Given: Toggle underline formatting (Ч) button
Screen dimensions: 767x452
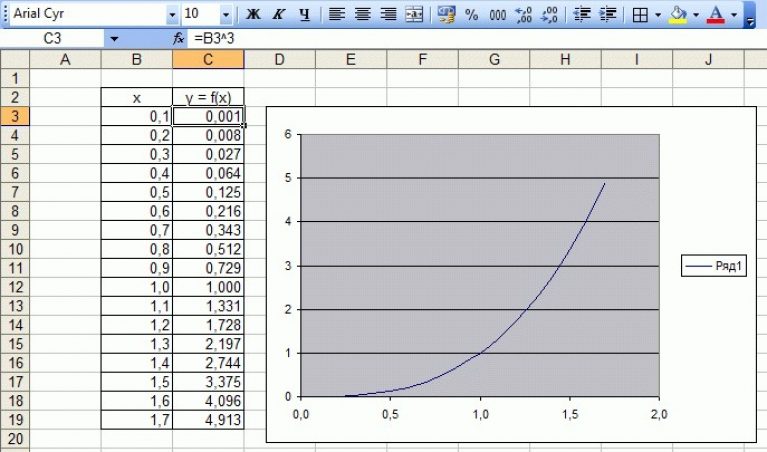Looking at the screenshot, I should pos(304,15).
